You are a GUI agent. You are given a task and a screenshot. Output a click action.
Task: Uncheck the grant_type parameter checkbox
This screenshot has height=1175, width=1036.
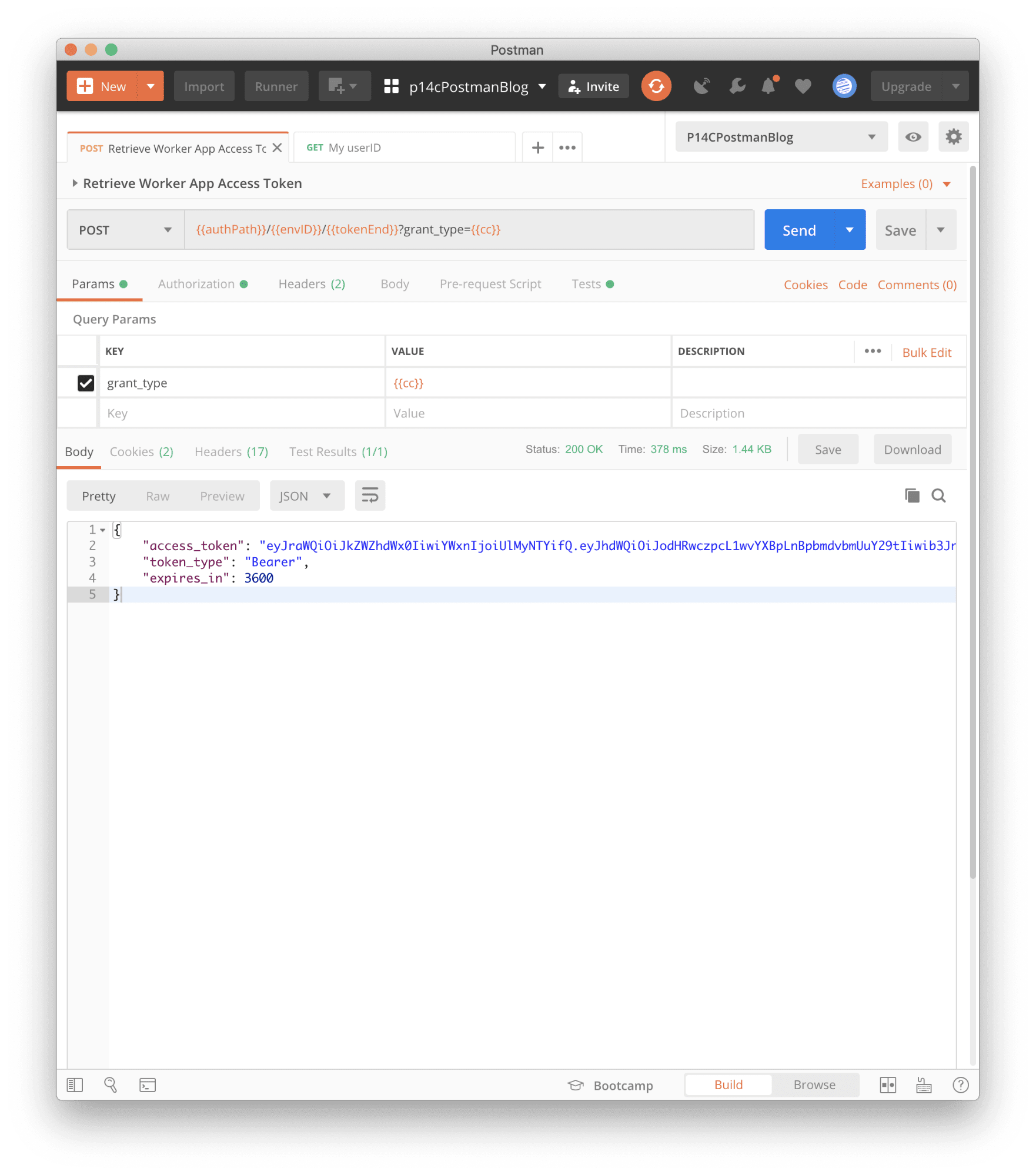point(86,383)
